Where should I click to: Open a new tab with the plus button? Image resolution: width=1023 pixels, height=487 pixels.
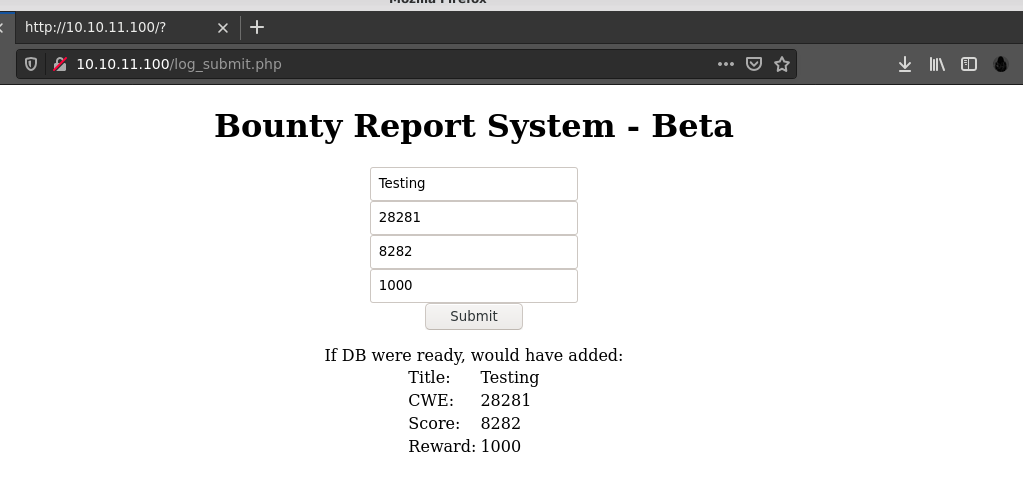[257, 27]
